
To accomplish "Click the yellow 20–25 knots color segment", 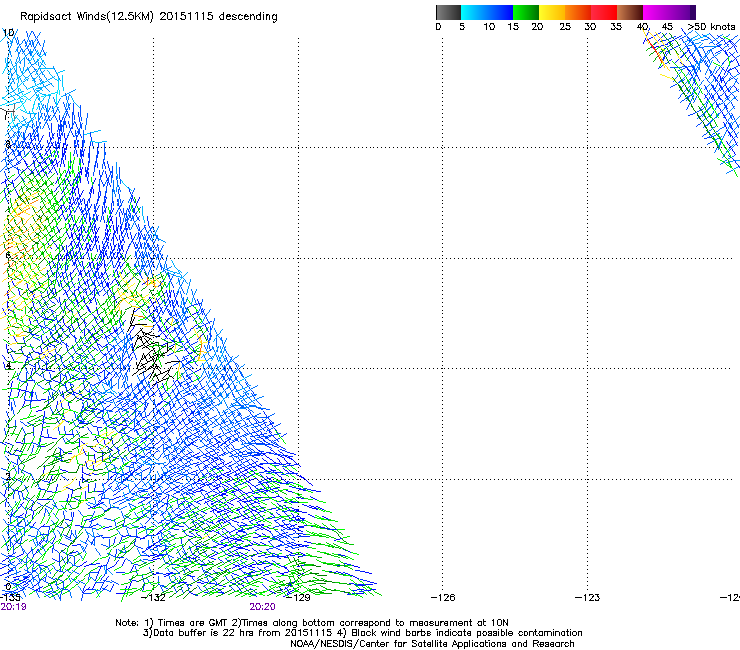I will pyautogui.click(x=552, y=12).
